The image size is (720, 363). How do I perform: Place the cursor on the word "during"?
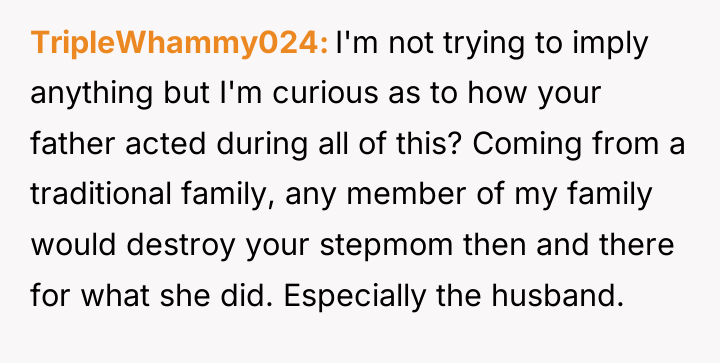coord(261,145)
